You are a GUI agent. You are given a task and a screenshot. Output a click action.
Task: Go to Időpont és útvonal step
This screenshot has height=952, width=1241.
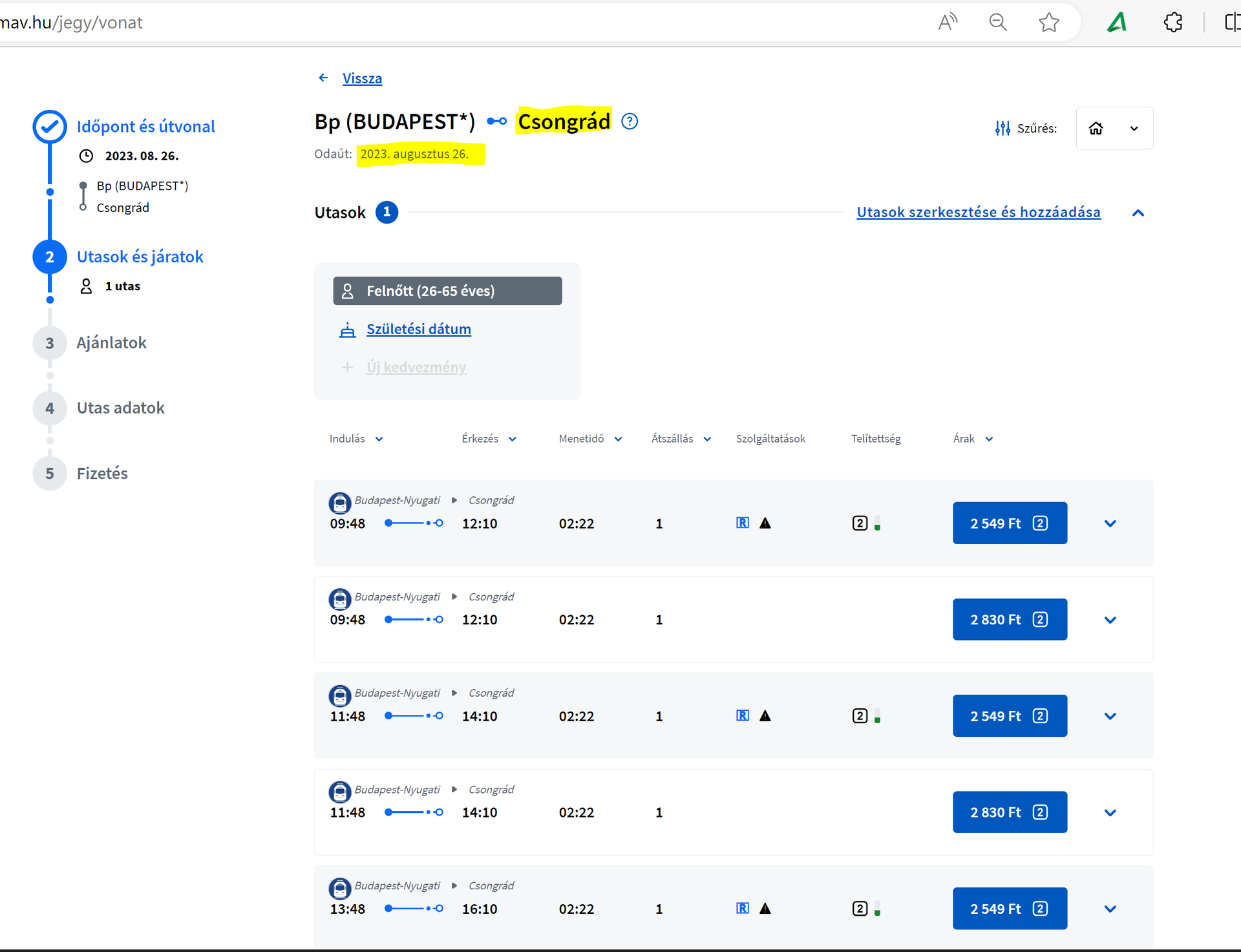pos(145,127)
